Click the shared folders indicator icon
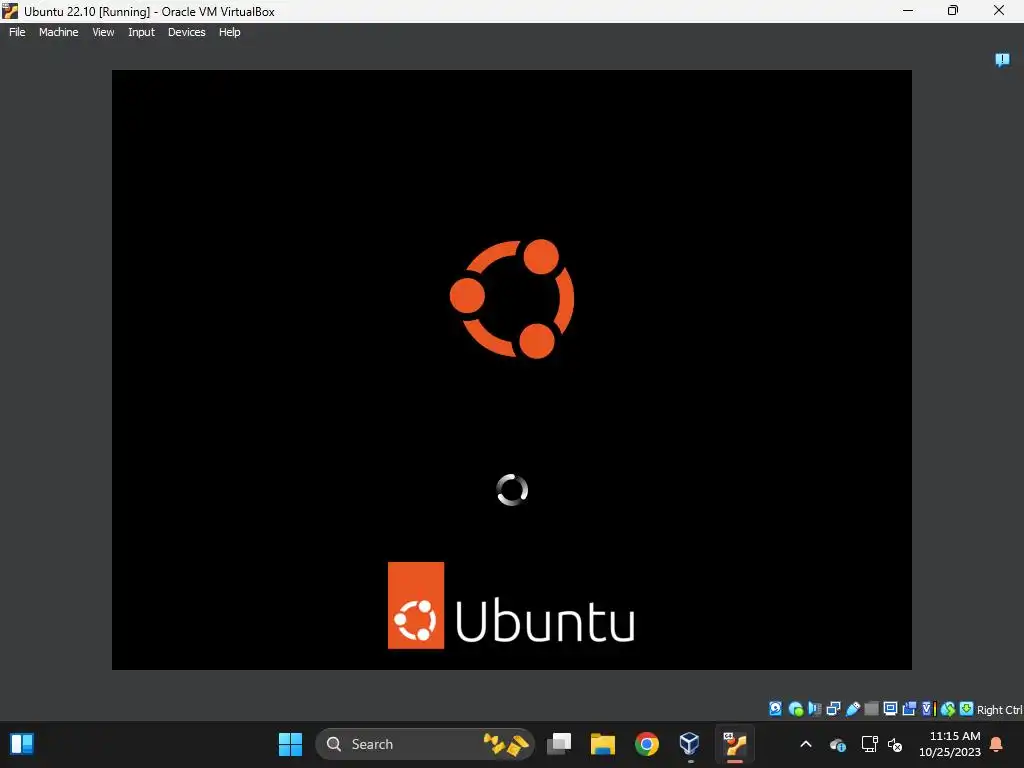 [x=871, y=709]
